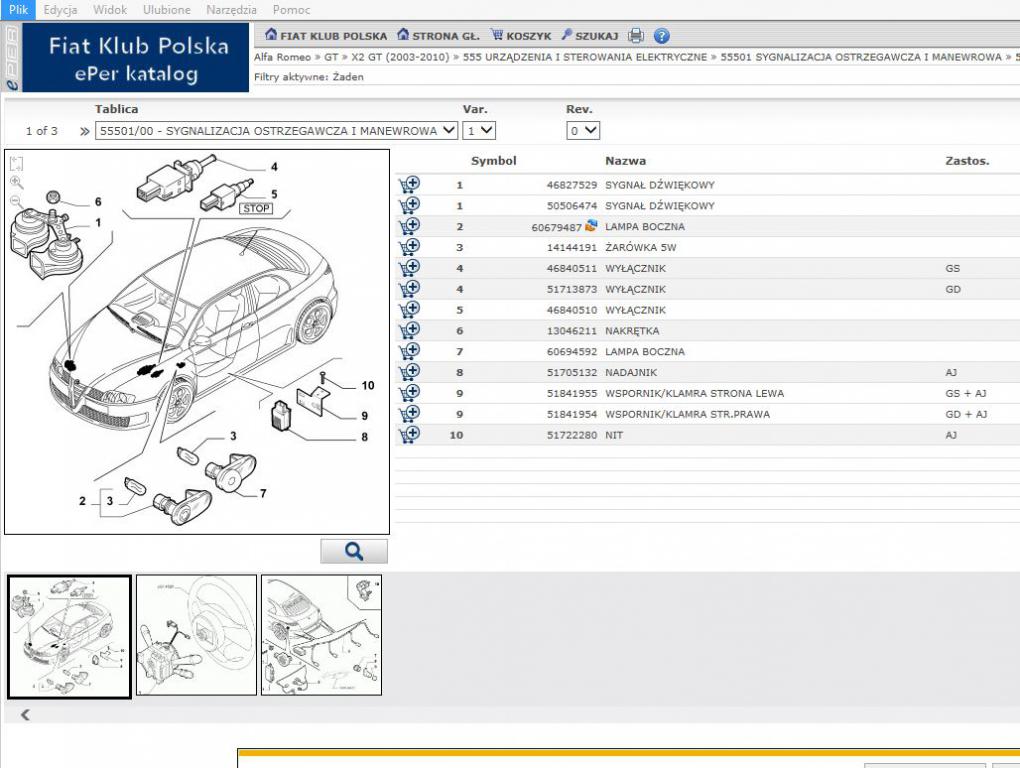Zoom in on the parts diagram
Image resolution: width=1020 pixels, height=768 pixels.
tap(17, 183)
